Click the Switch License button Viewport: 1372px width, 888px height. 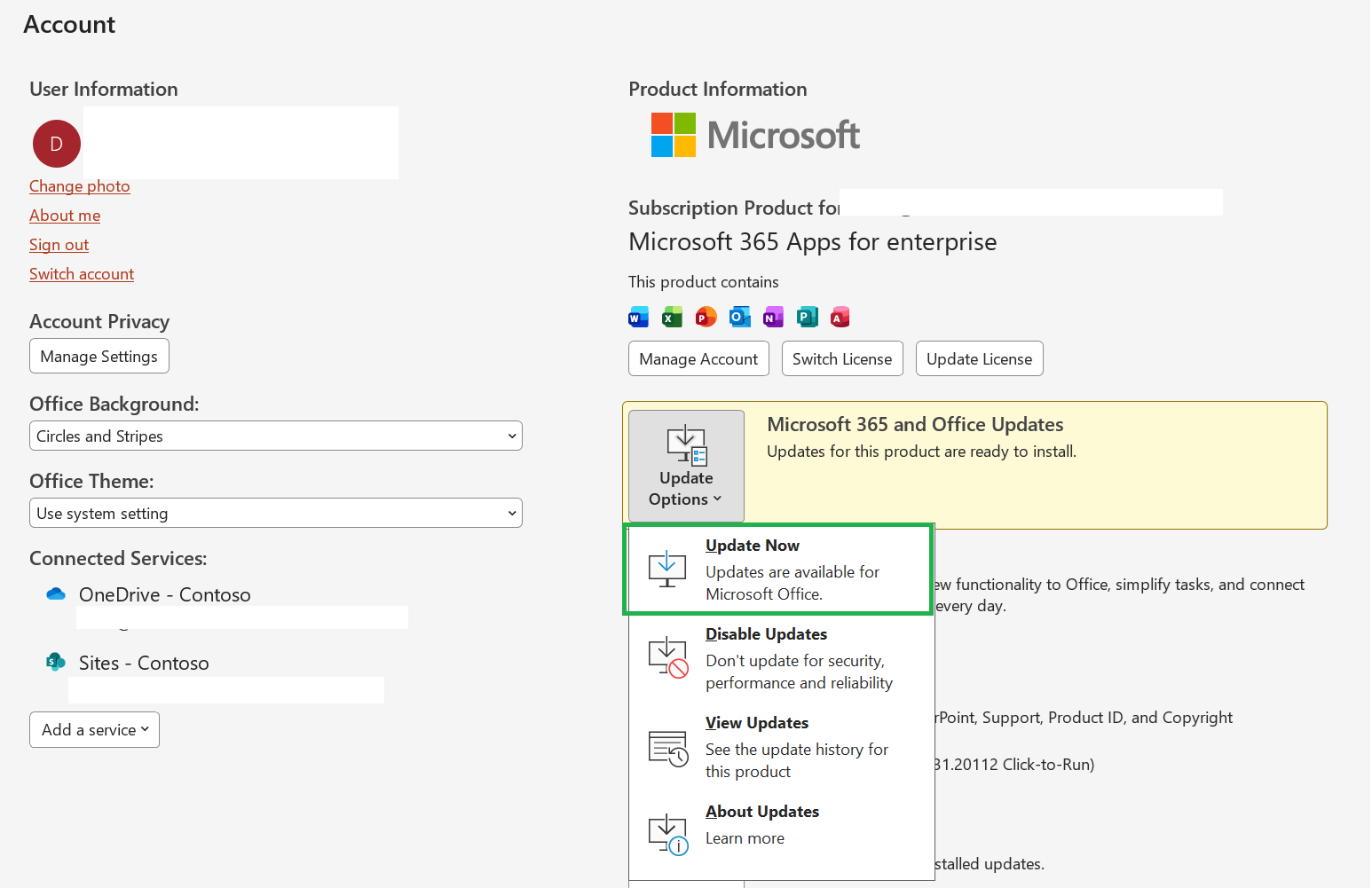point(842,358)
